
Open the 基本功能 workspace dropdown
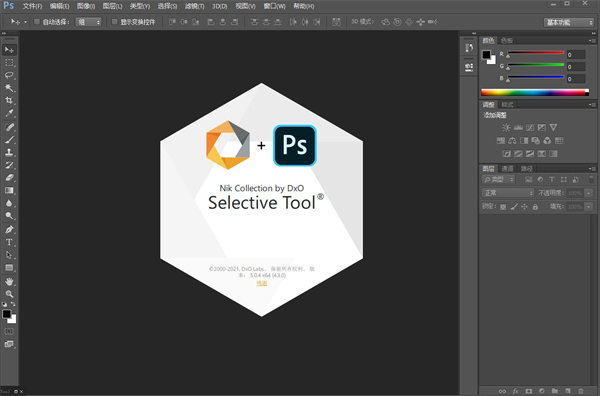(x=569, y=22)
